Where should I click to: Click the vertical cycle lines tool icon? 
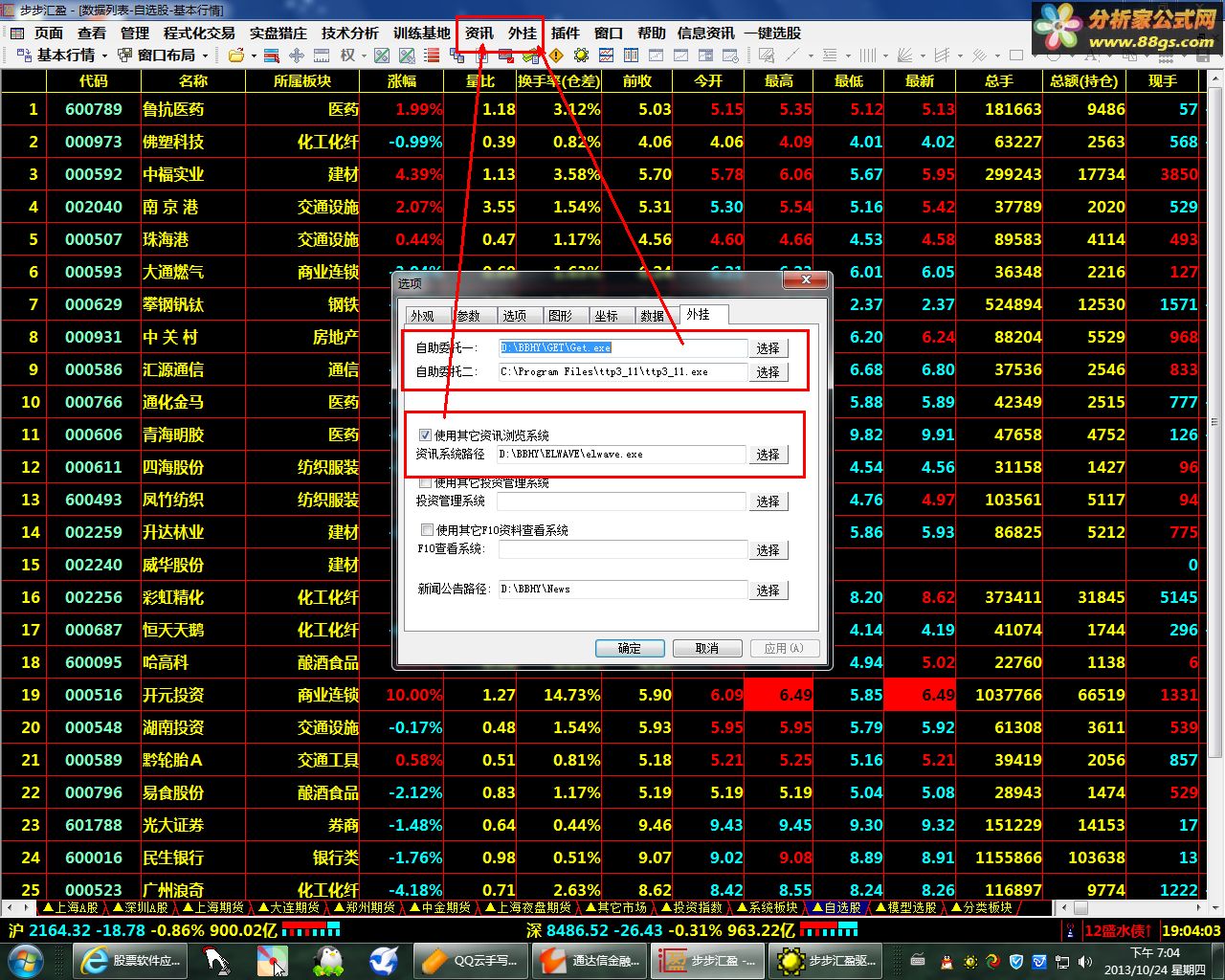[x=868, y=56]
